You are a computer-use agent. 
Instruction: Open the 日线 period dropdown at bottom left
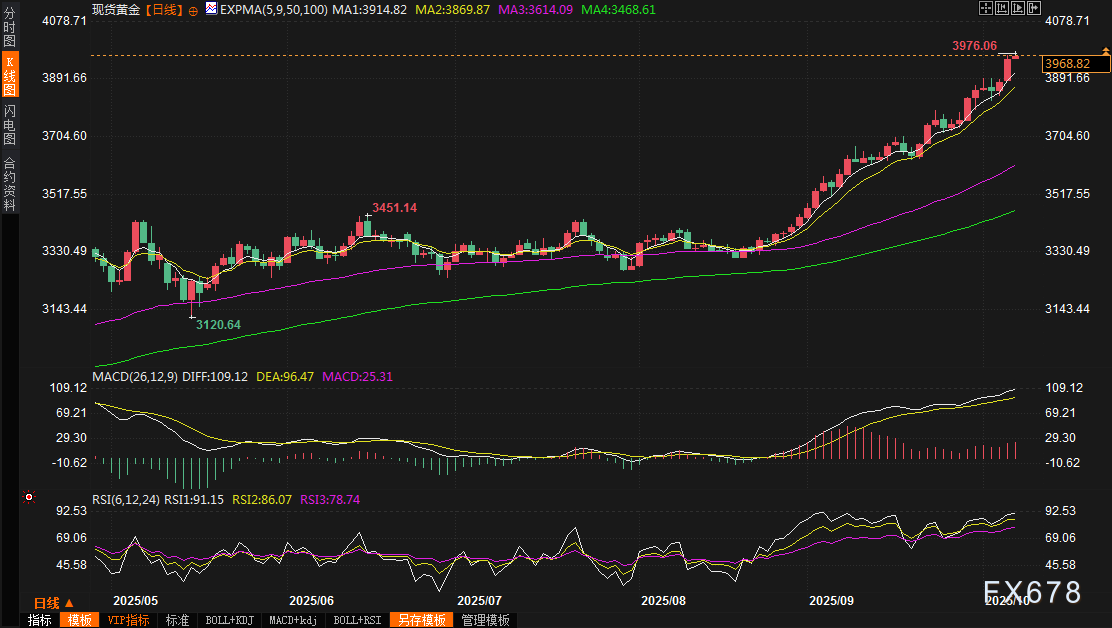53,603
